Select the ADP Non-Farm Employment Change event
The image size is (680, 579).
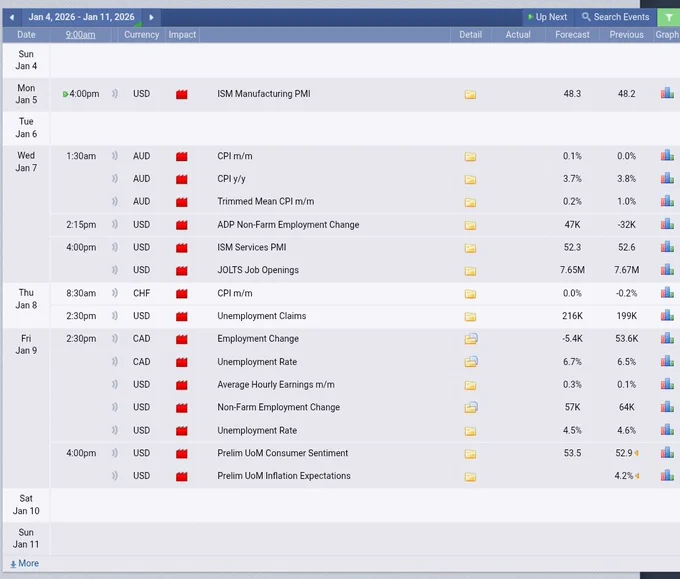pyautogui.click(x=288, y=225)
